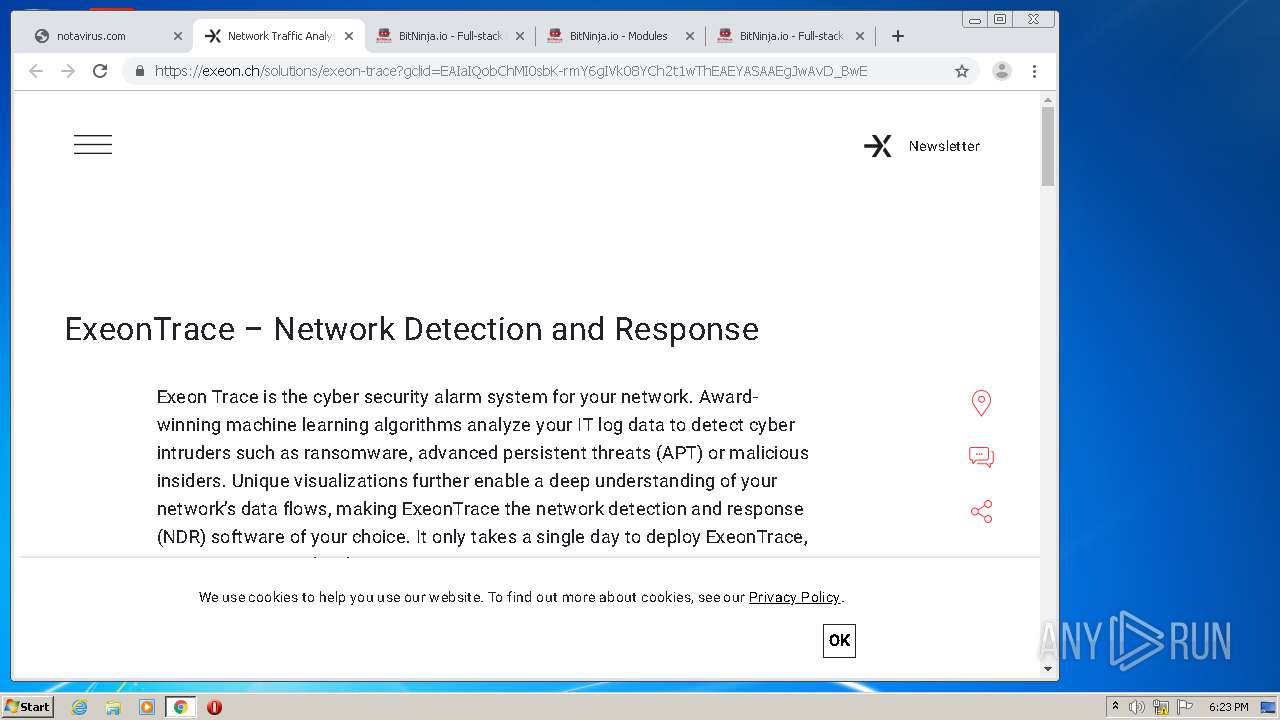This screenshot has width=1280, height=720.
Task: Click the page scrollbar up arrow
Action: click(1048, 100)
